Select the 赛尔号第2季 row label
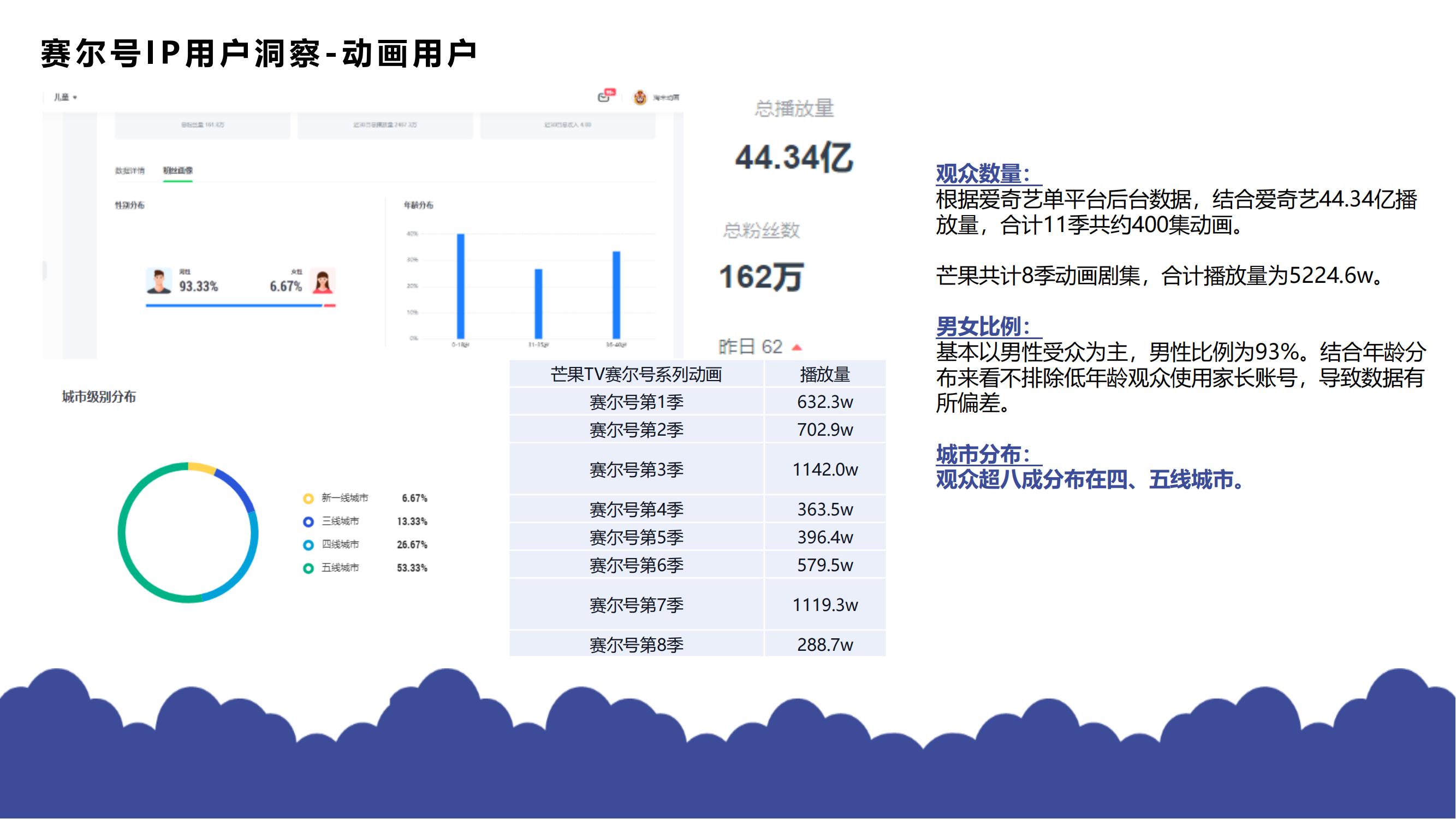 637,430
